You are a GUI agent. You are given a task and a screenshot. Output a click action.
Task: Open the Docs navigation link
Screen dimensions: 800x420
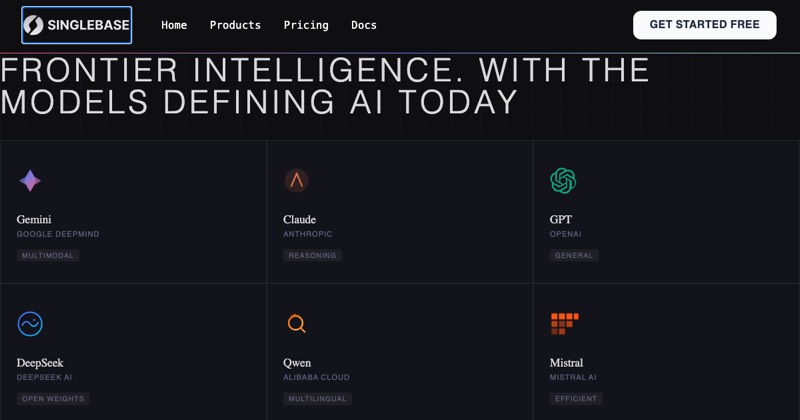point(364,25)
